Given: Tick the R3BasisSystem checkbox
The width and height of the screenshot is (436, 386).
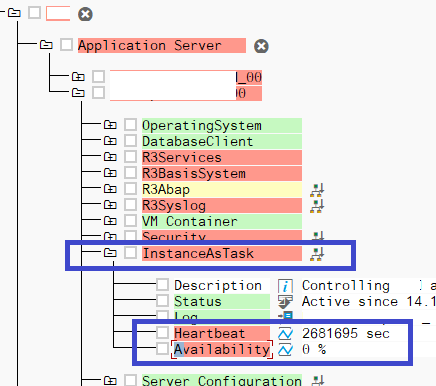Looking at the screenshot, I should pos(130,173).
